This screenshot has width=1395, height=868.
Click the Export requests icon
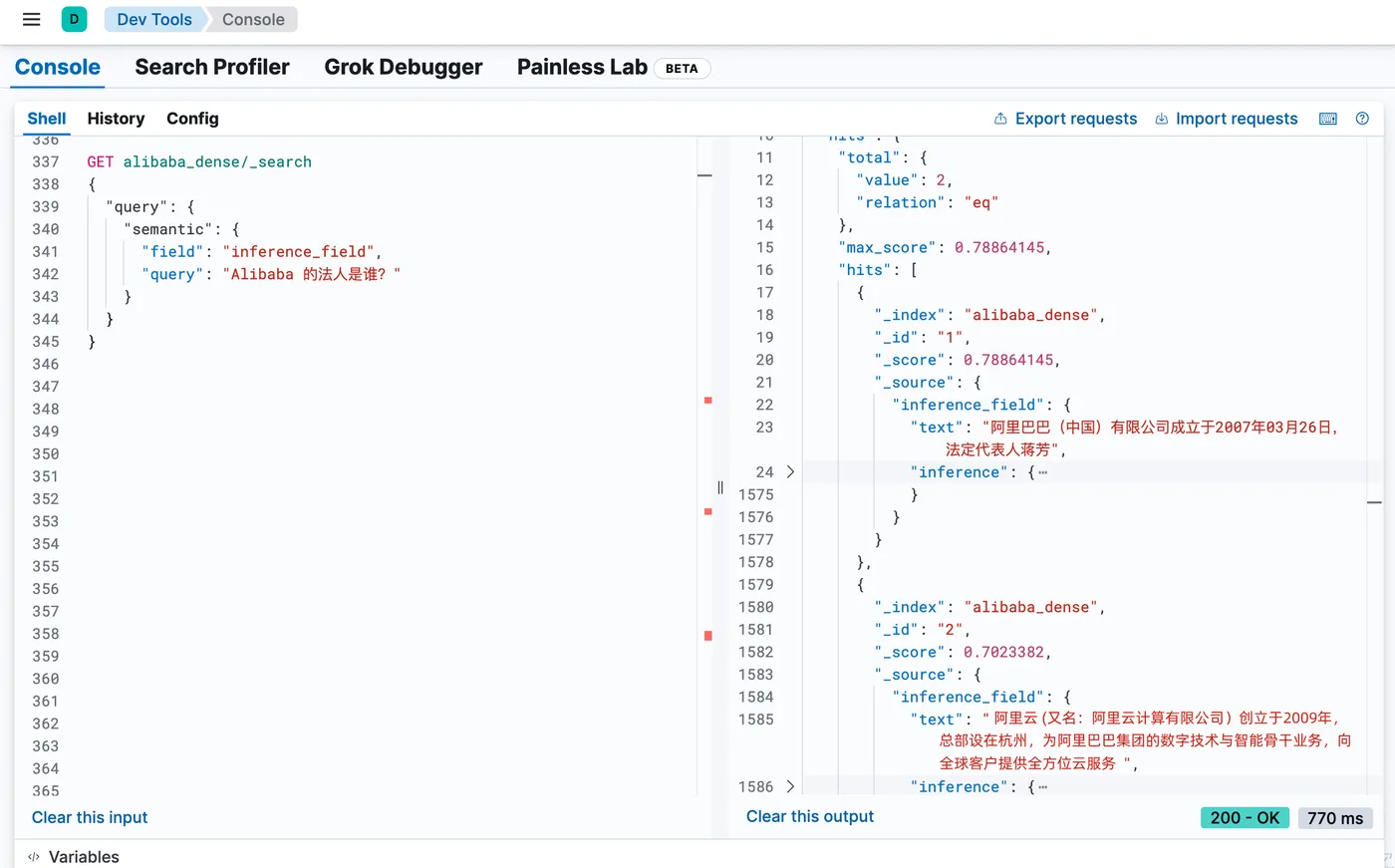coord(1000,119)
